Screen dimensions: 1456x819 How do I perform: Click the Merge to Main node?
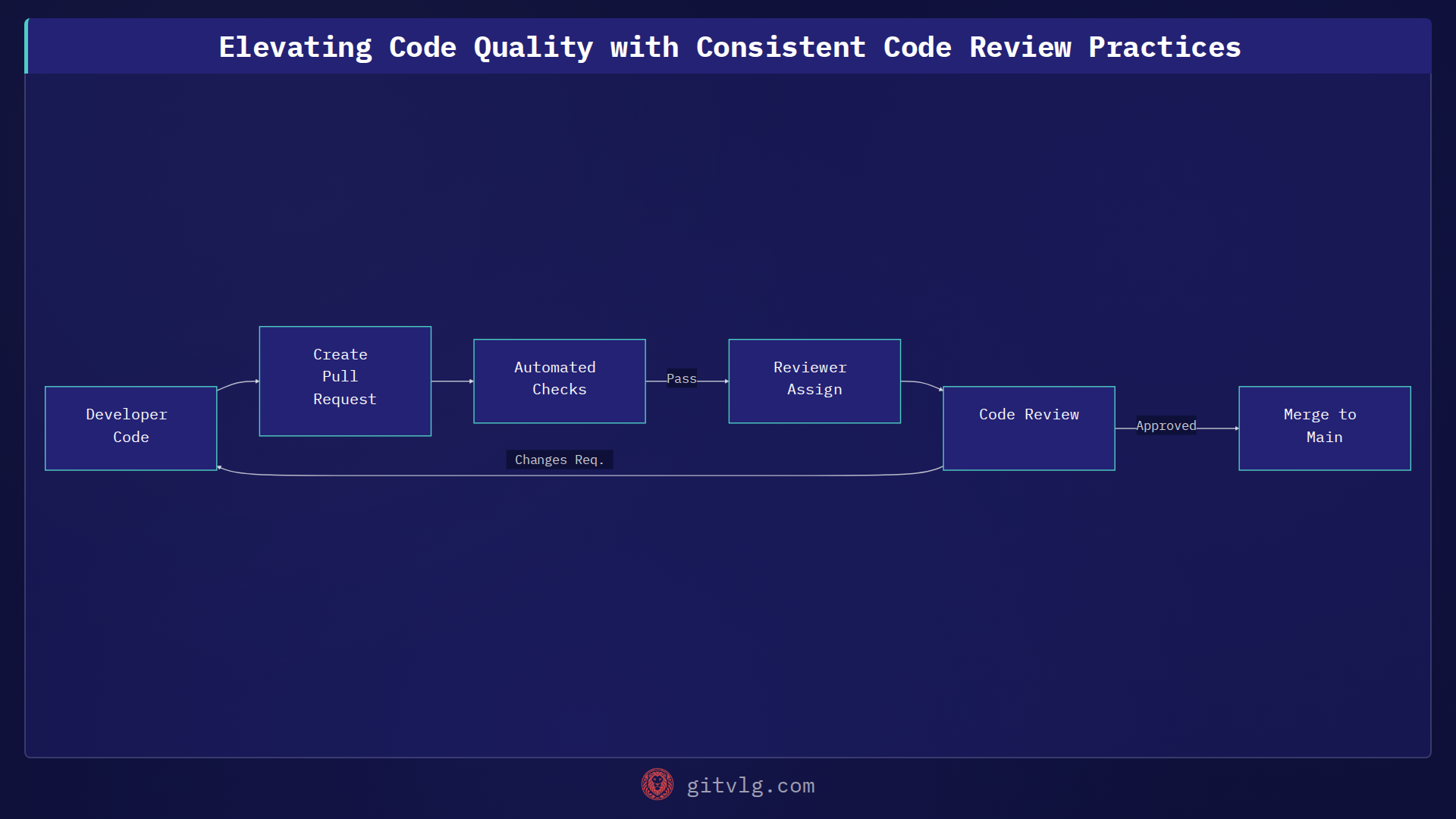pos(1325,428)
